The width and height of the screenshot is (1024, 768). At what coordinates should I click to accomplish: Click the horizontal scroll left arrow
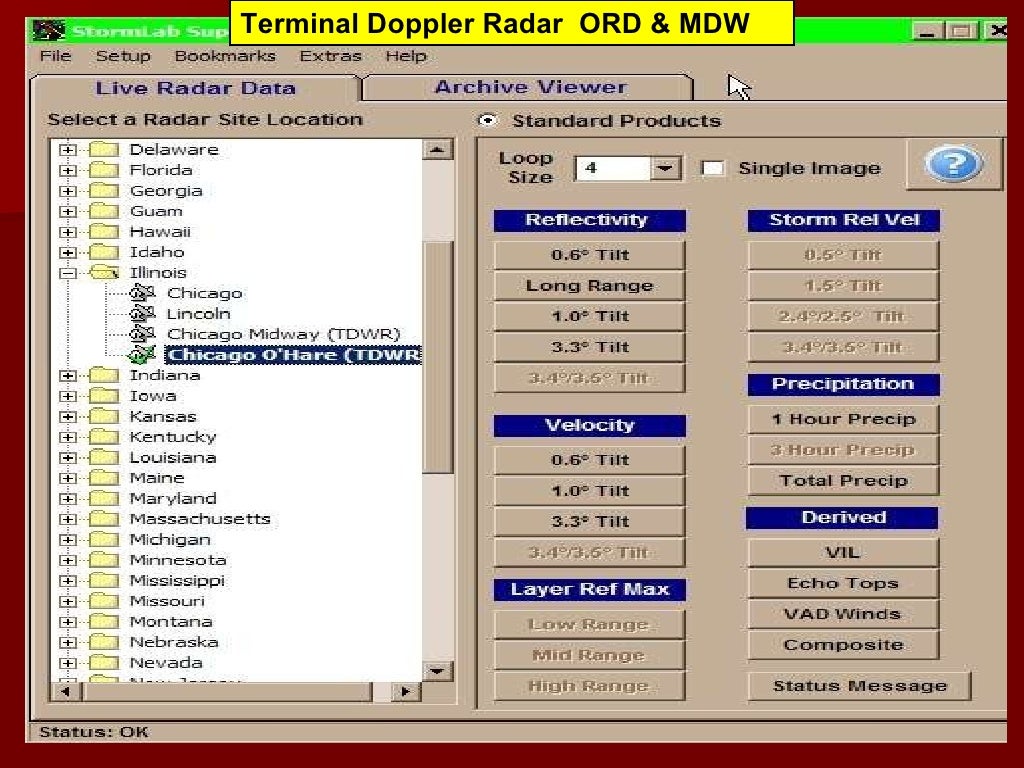click(x=65, y=691)
